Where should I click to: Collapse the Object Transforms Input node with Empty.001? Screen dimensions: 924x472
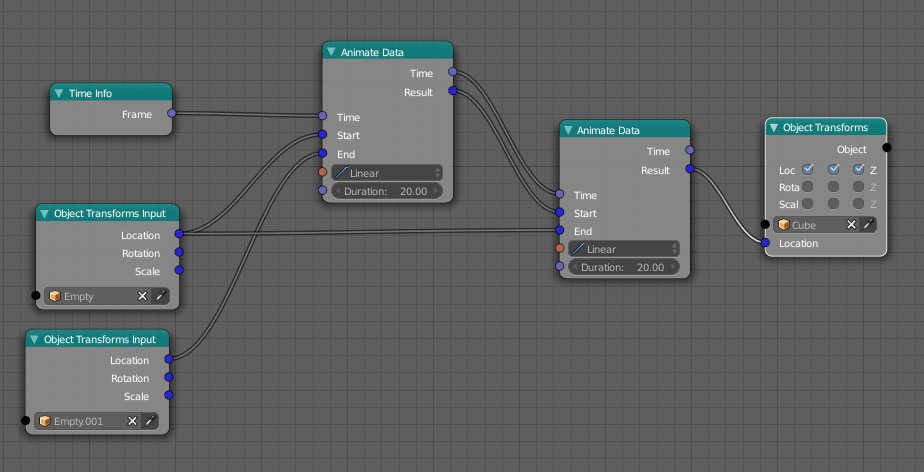(x=34, y=339)
